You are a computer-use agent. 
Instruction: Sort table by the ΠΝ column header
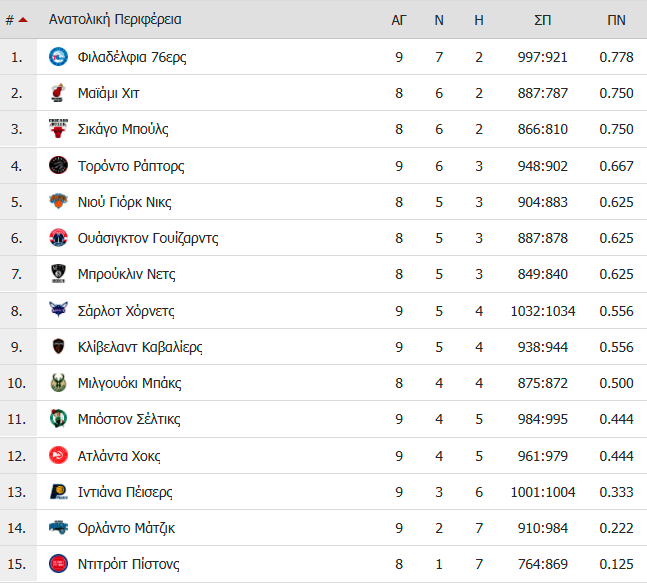pyautogui.click(x=616, y=20)
